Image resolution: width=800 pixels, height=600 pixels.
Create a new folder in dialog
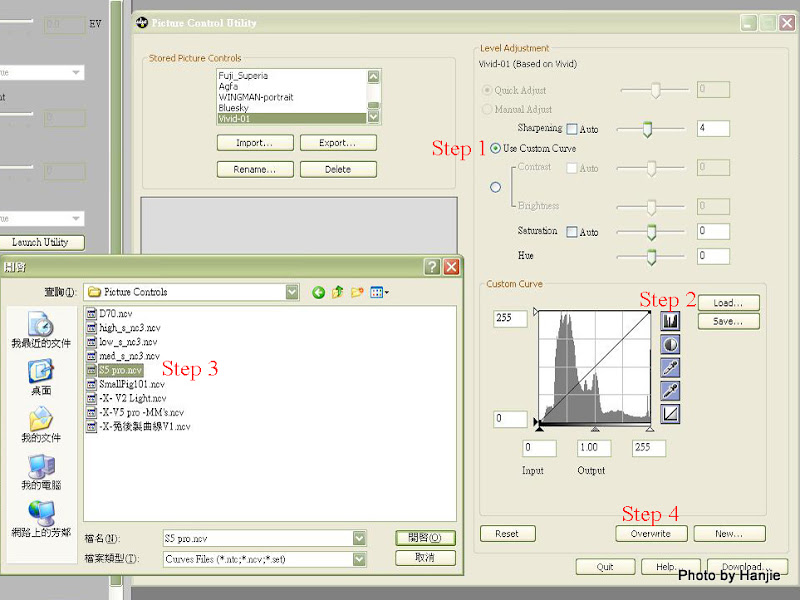357,292
